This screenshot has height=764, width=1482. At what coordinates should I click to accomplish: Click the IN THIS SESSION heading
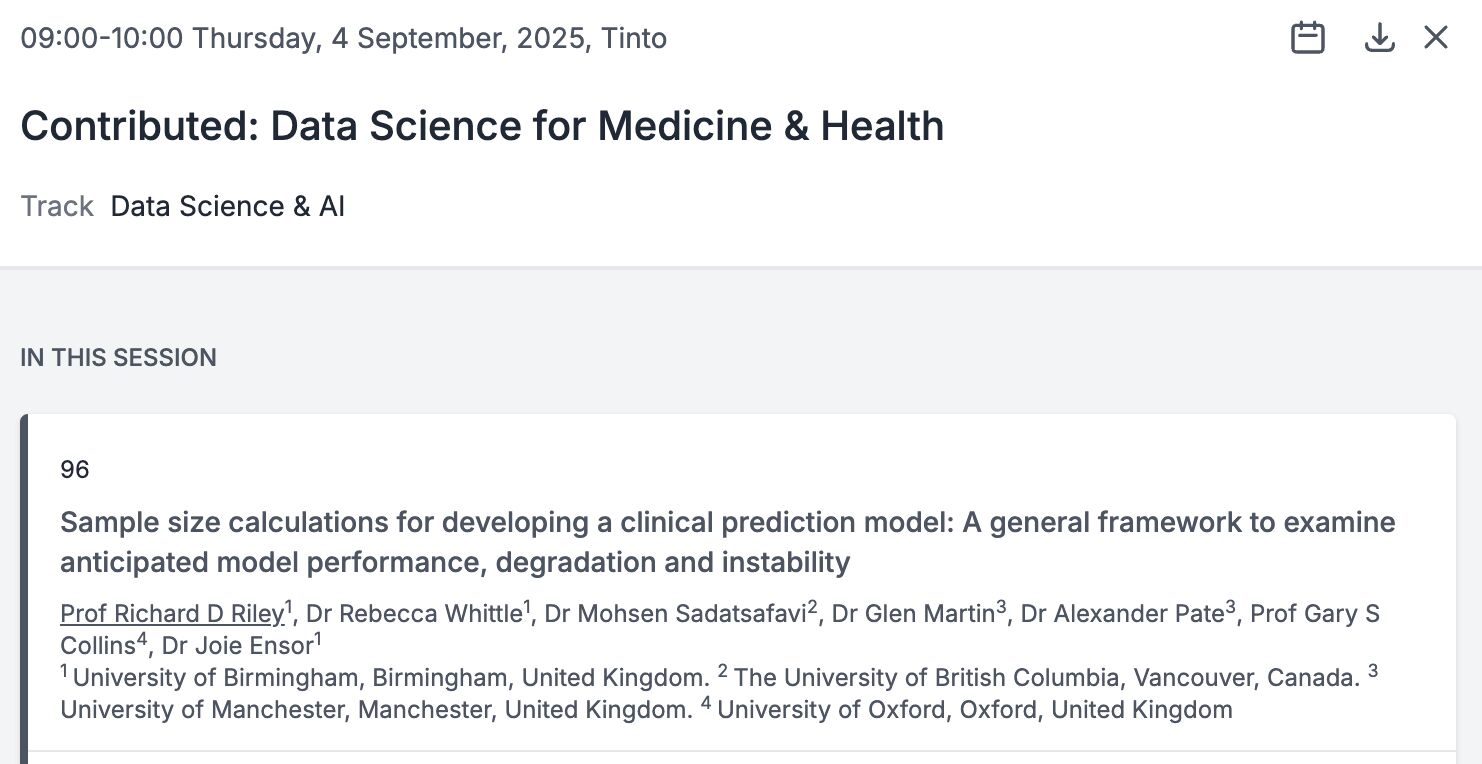pyautogui.click(x=118, y=358)
